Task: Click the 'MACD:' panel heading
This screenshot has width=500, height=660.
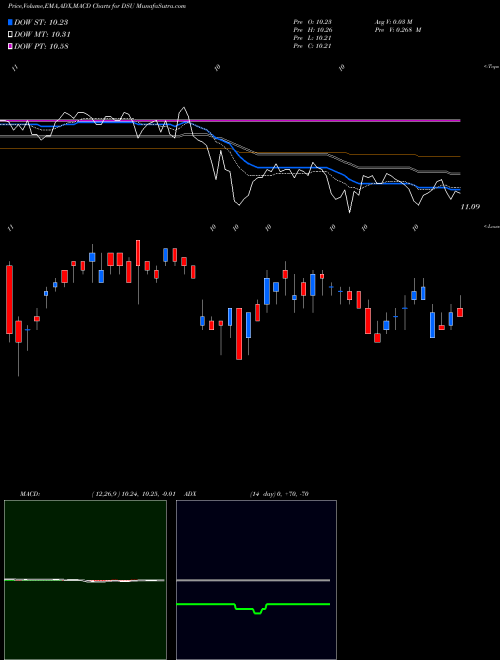Action: (x=29, y=494)
